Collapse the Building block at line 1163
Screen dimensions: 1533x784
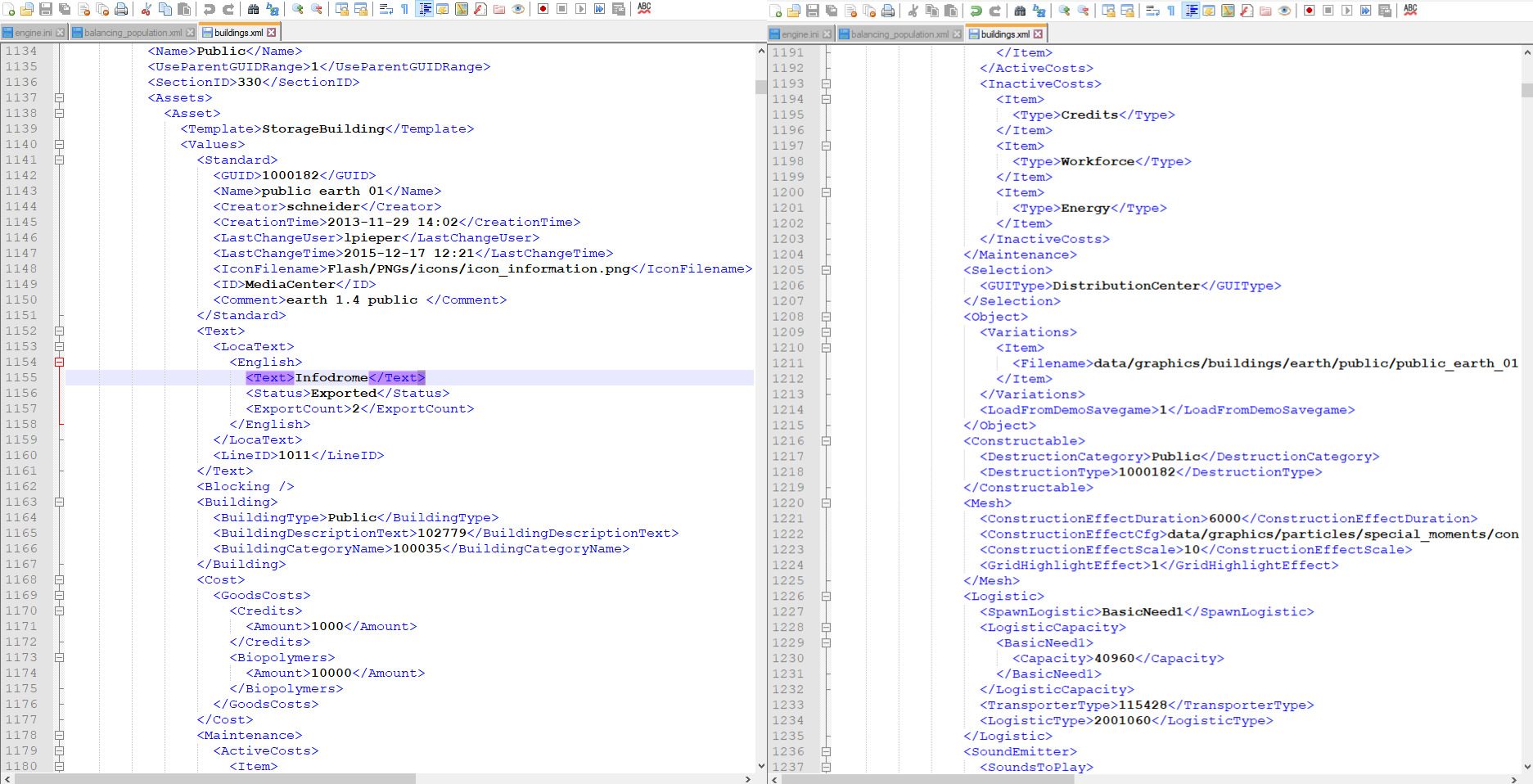tap(59, 502)
